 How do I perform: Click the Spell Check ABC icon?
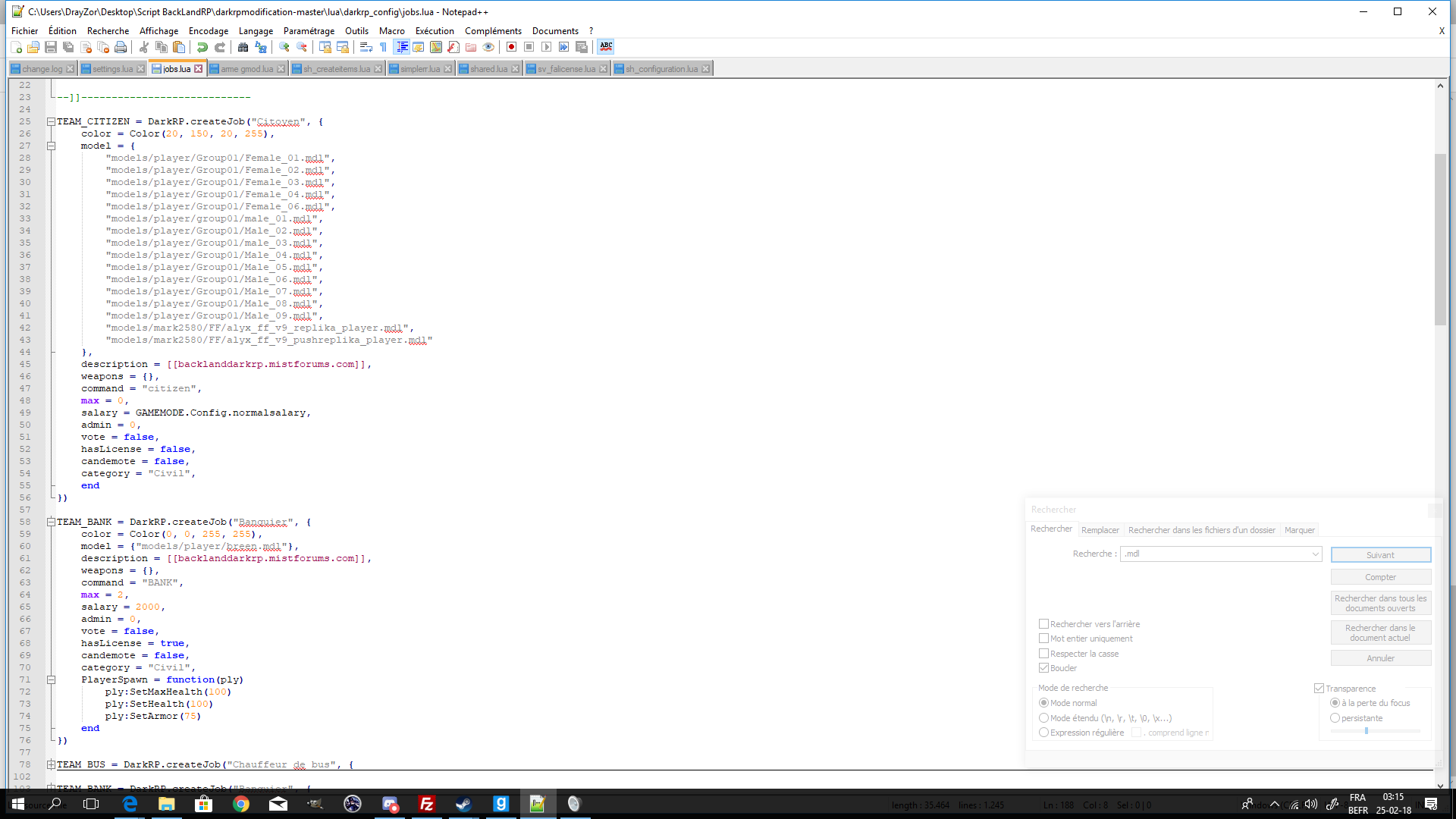606,47
